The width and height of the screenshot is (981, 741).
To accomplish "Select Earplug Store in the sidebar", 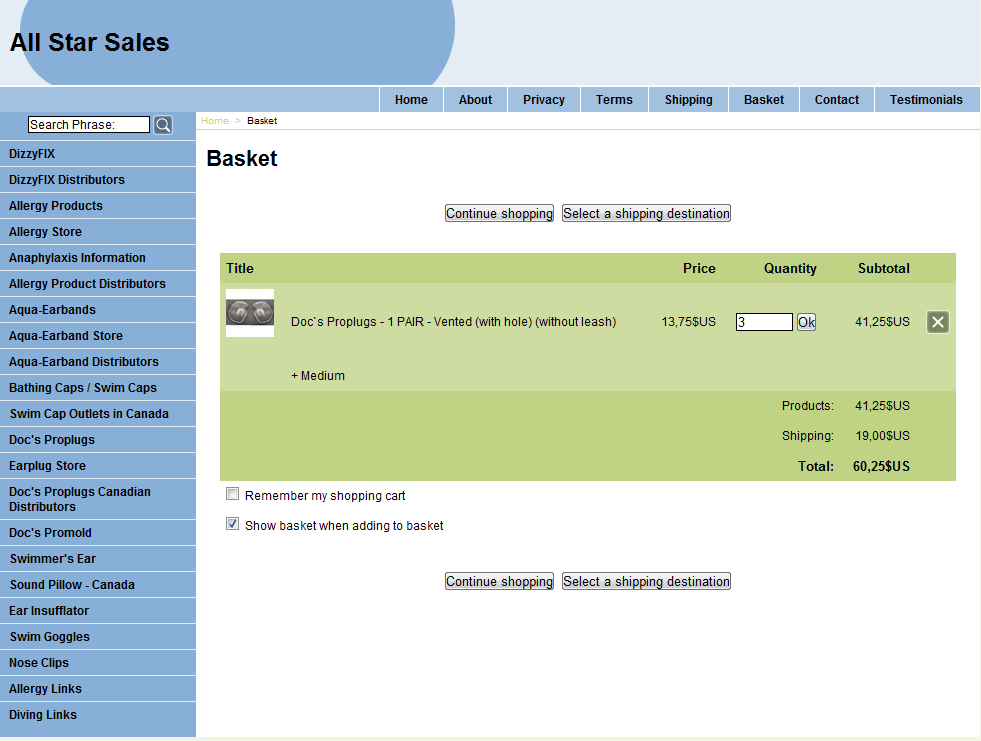I will (x=47, y=466).
